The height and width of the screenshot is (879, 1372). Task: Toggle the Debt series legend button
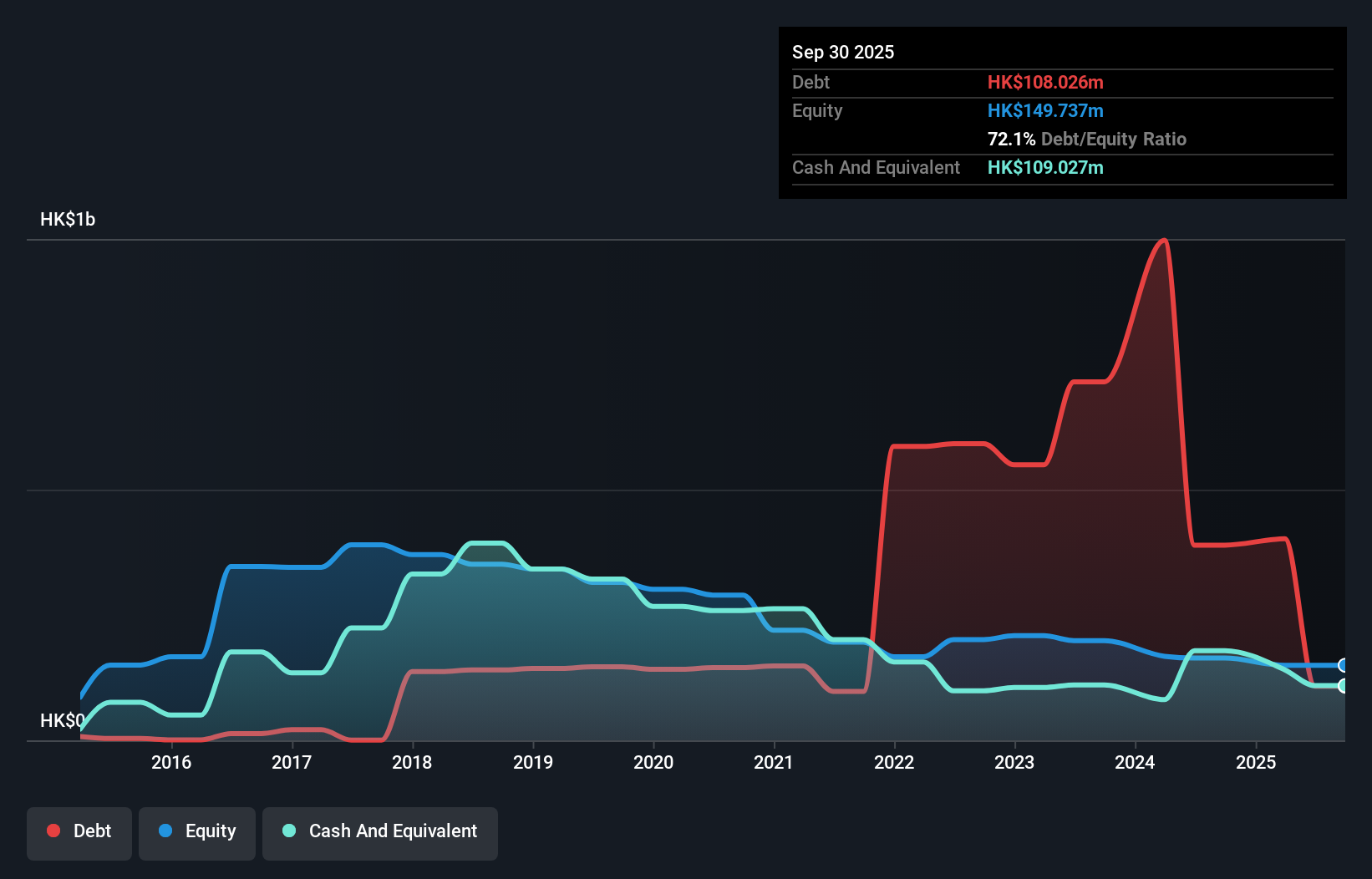click(x=79, y=833)
